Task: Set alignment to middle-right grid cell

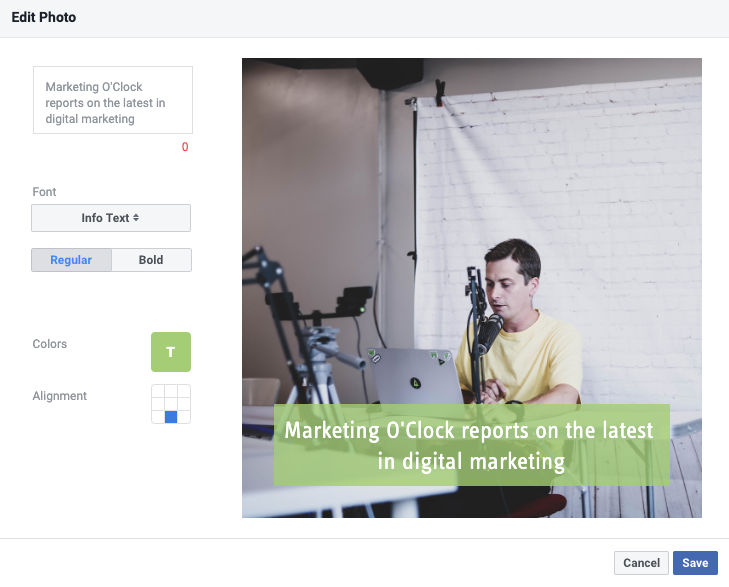Action: point(184,404)
